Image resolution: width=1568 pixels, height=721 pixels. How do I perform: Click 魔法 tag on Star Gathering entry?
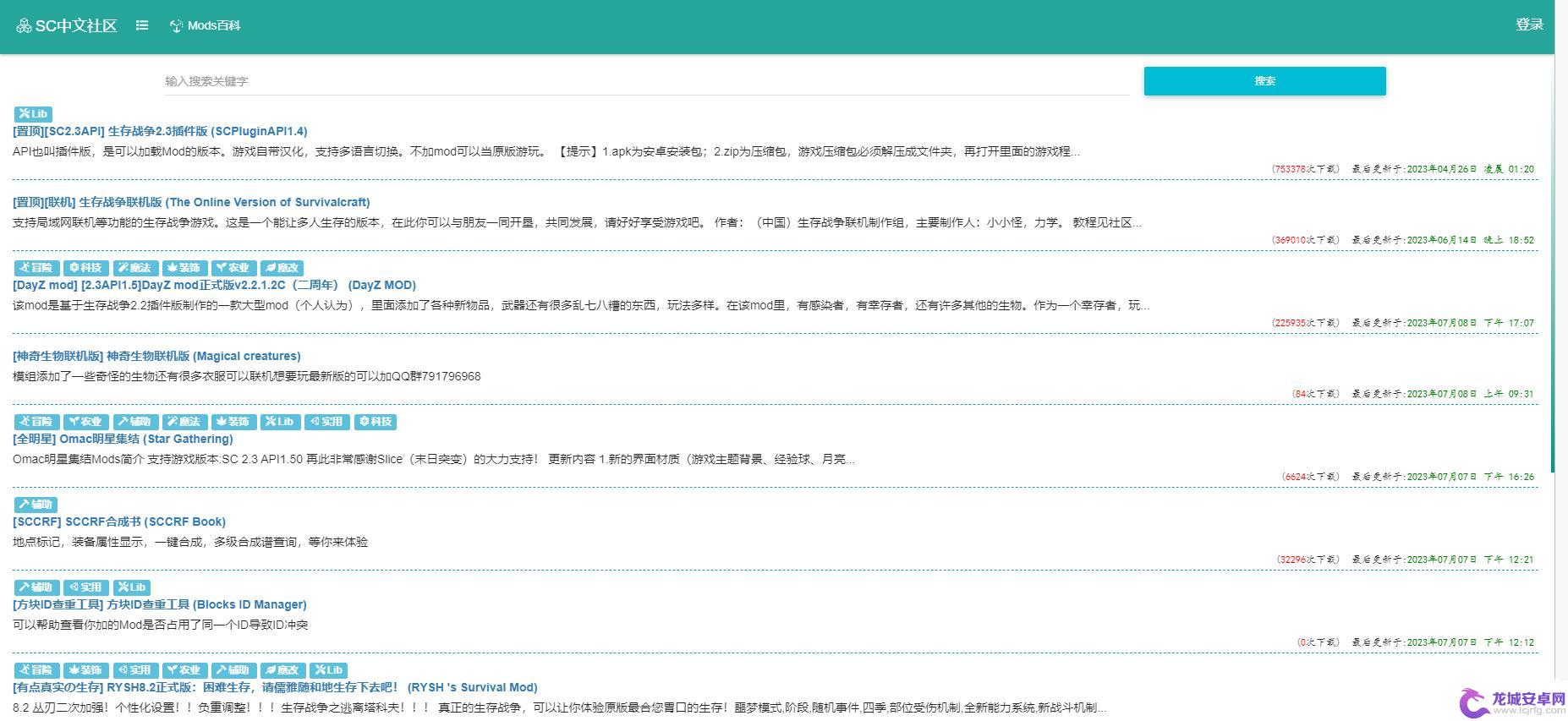[x=184, y=422]
